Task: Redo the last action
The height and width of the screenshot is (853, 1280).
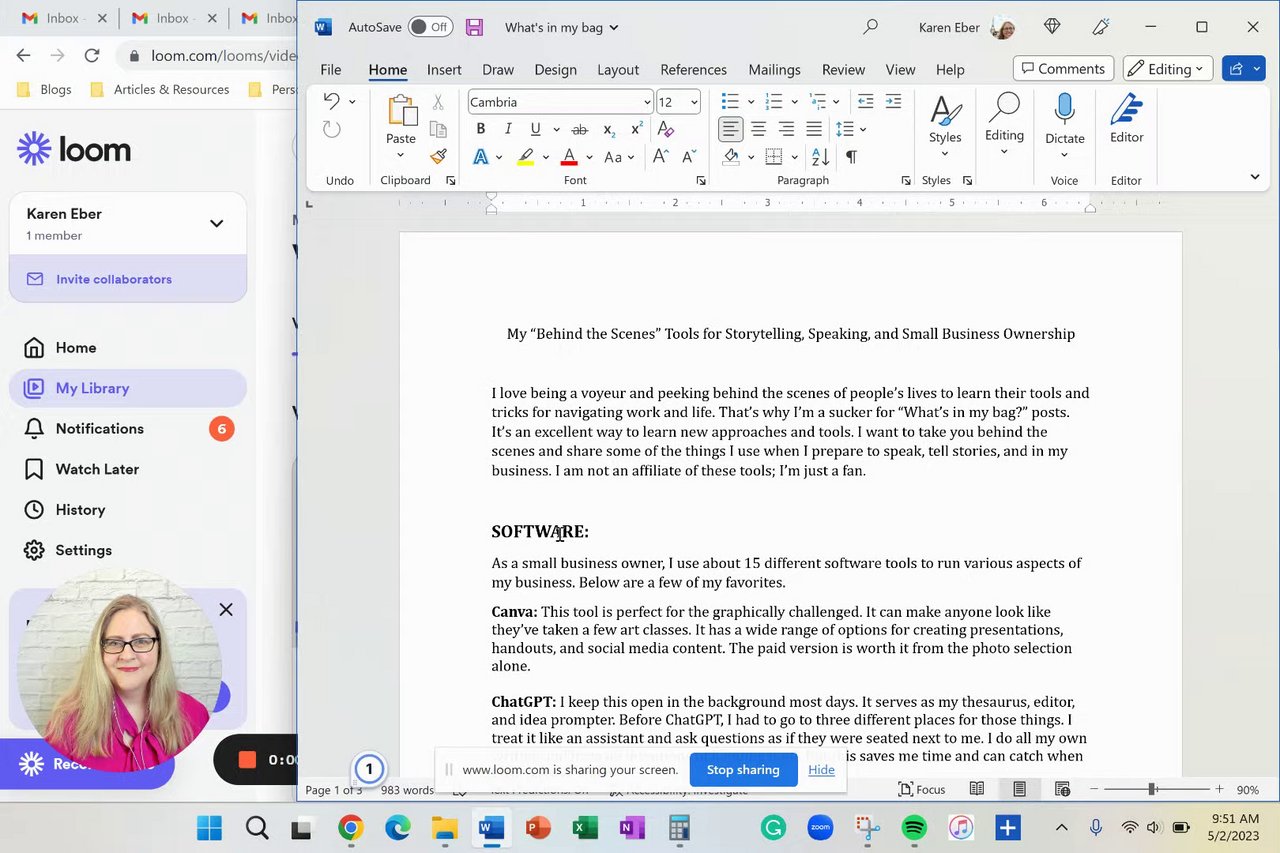Action: pos(331,129)
